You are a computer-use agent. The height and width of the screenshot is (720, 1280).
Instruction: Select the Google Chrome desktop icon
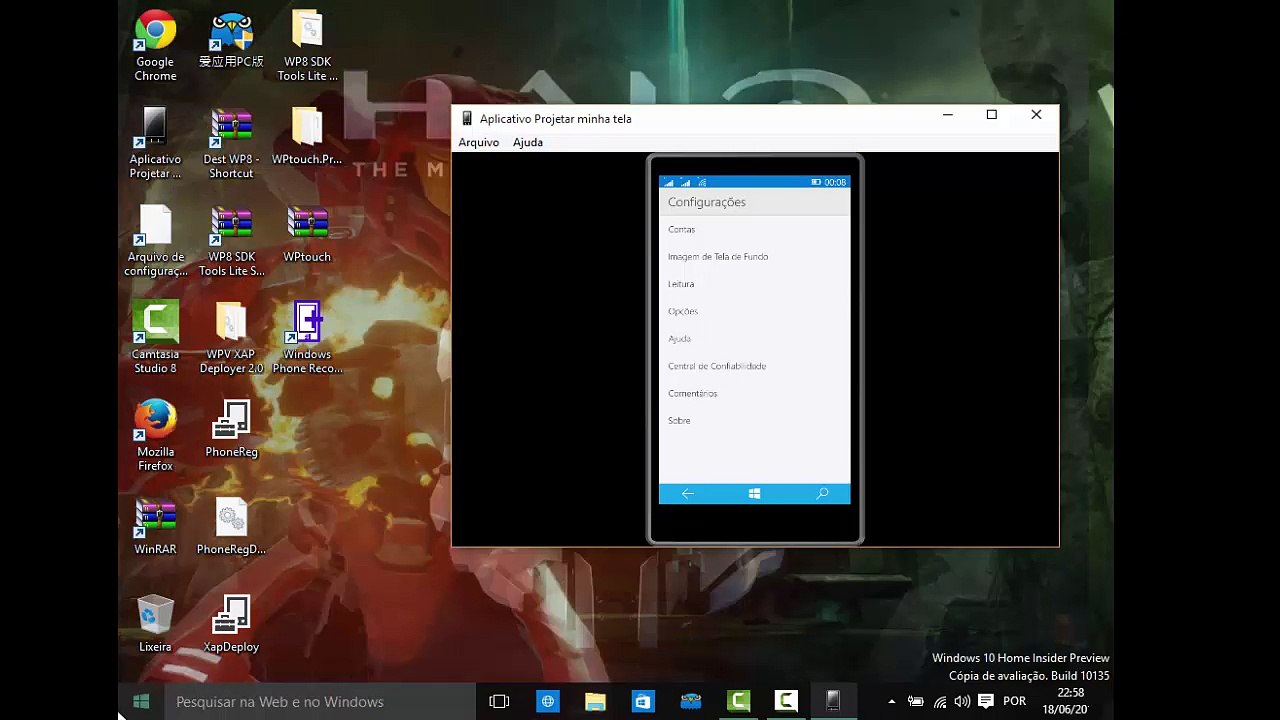click(x=155, y=46)
